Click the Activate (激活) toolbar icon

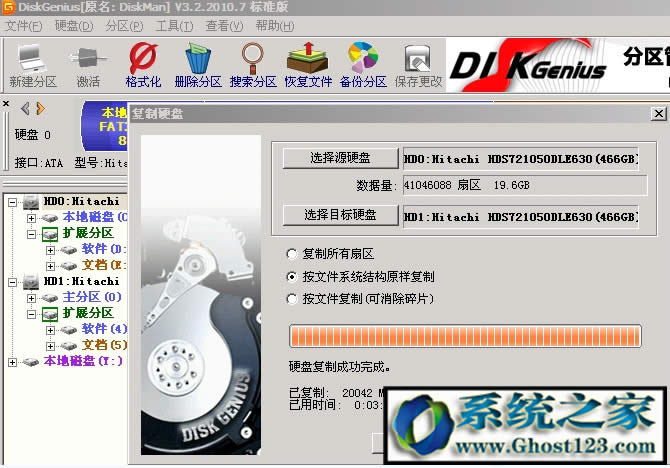(x=88, y=64)
